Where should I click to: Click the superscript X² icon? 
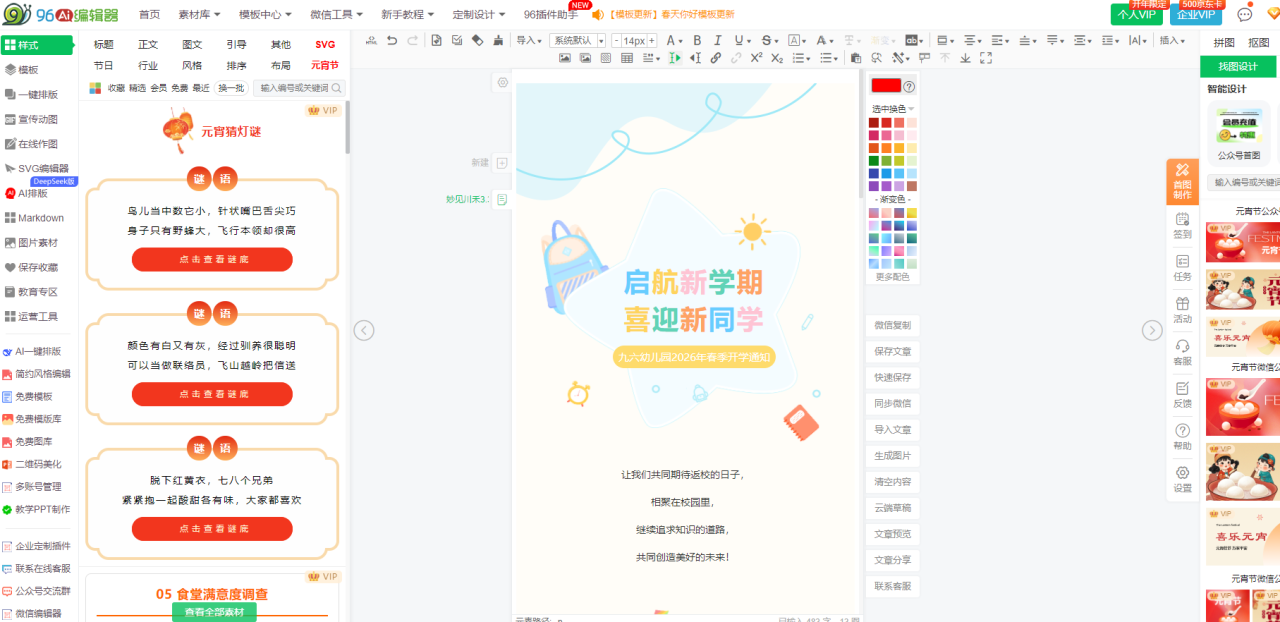click(x=756, y=58)
